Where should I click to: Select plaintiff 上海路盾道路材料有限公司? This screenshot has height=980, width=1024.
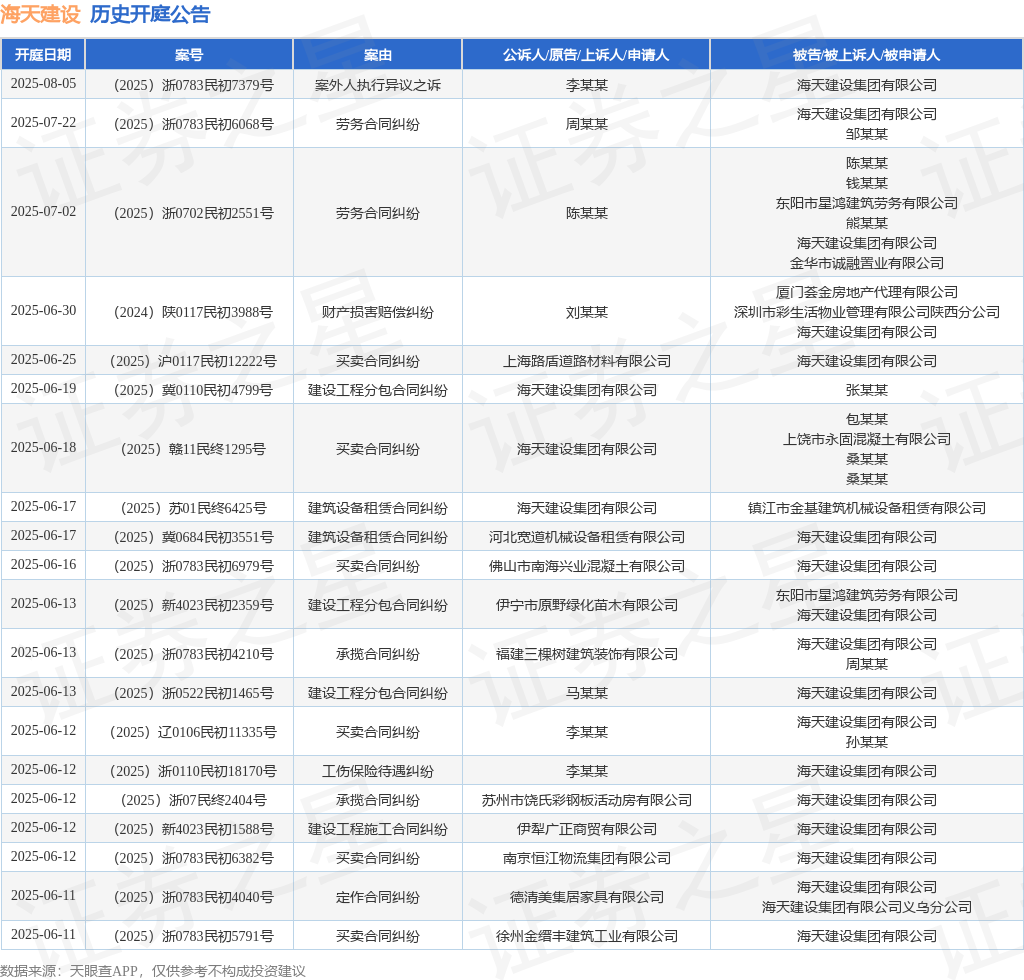[x=586, y=361]
